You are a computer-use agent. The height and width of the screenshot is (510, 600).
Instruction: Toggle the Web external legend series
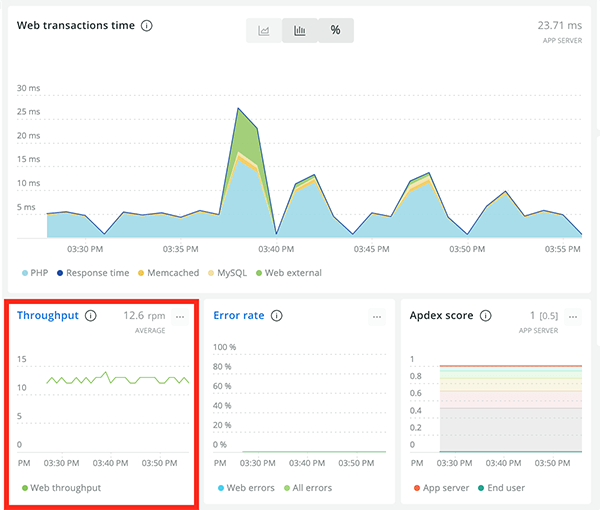(294, 273)
